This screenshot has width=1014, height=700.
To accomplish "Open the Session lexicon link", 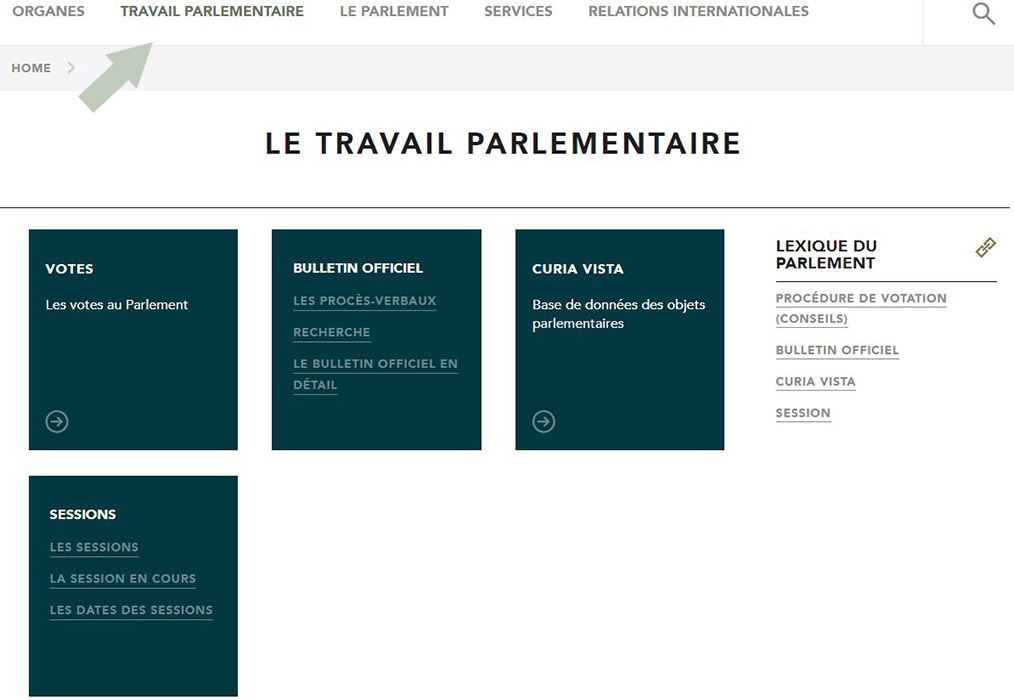I will 803,413.
